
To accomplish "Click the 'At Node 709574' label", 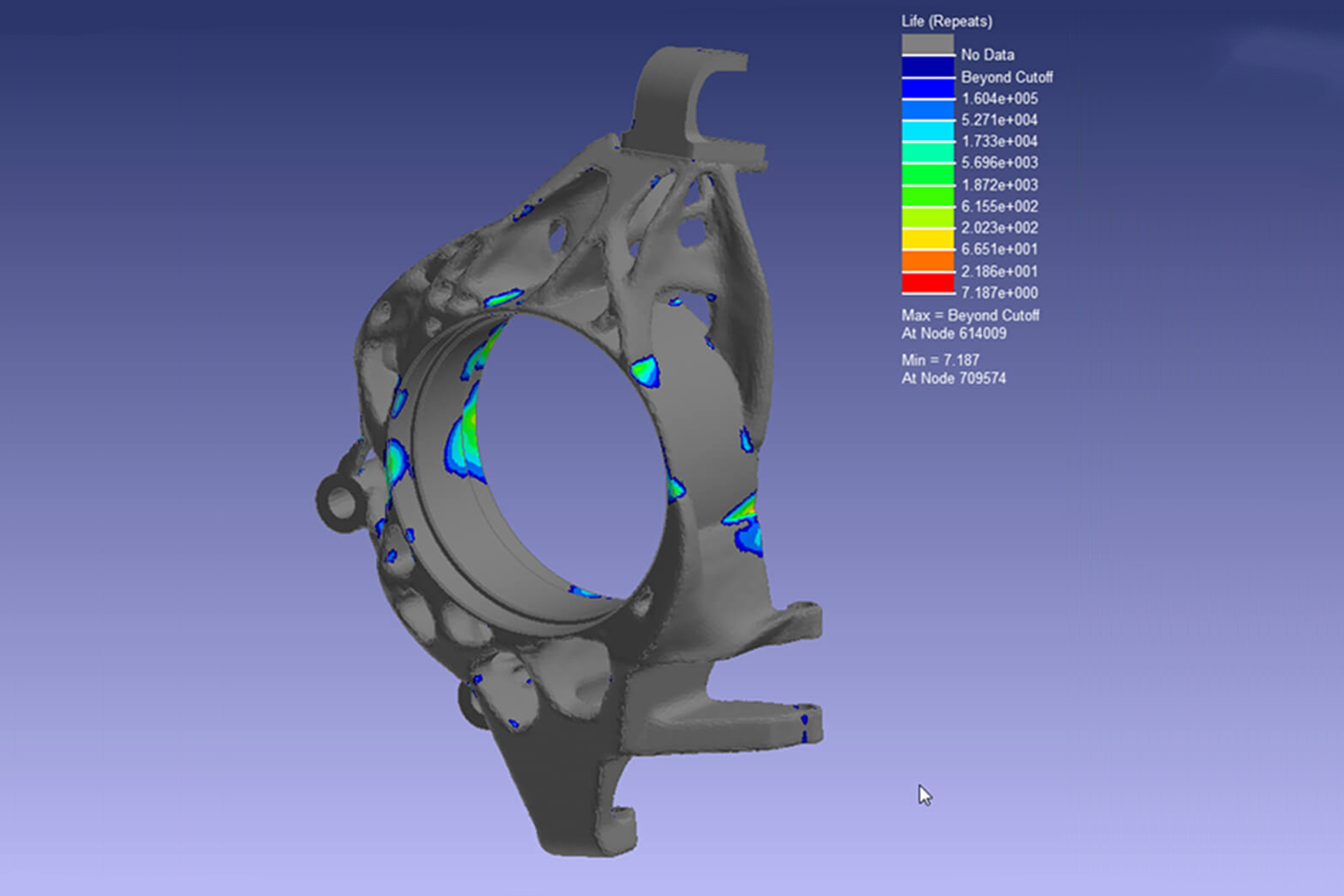I will click(x=953, y=378).
